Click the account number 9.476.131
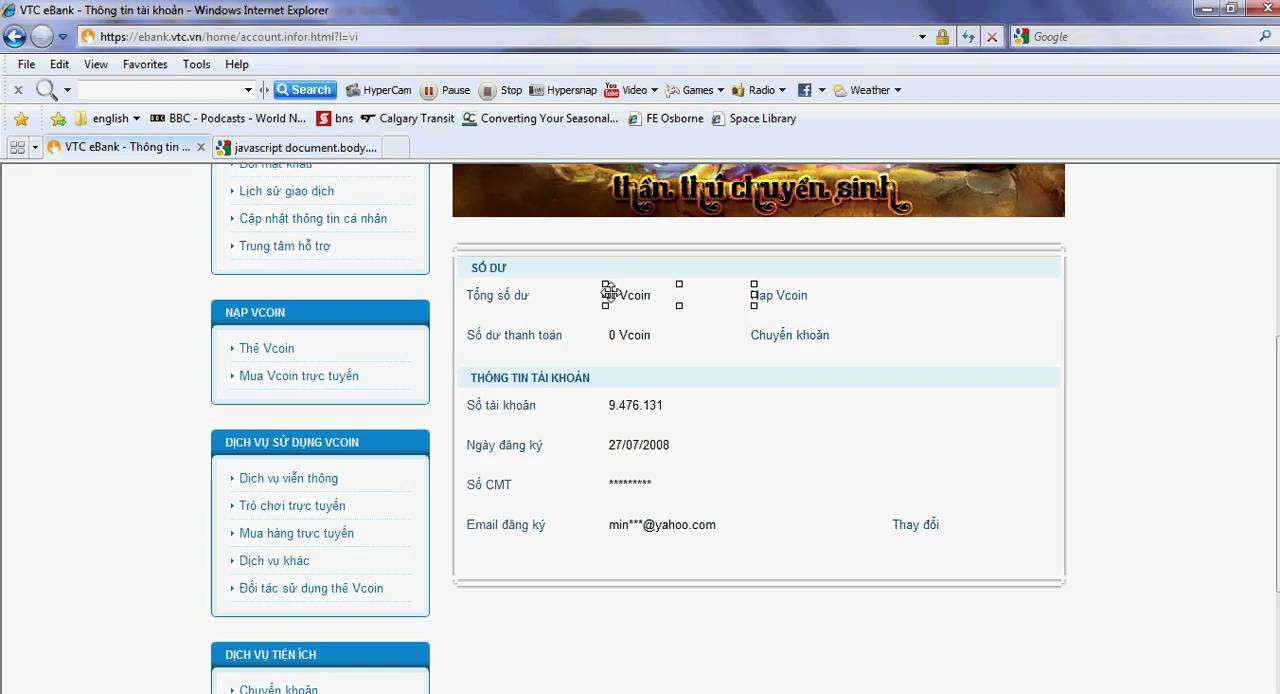Image resolution: width=1280 pixels, height=694 pixels. pyautogui.click(x=636, y=405)
